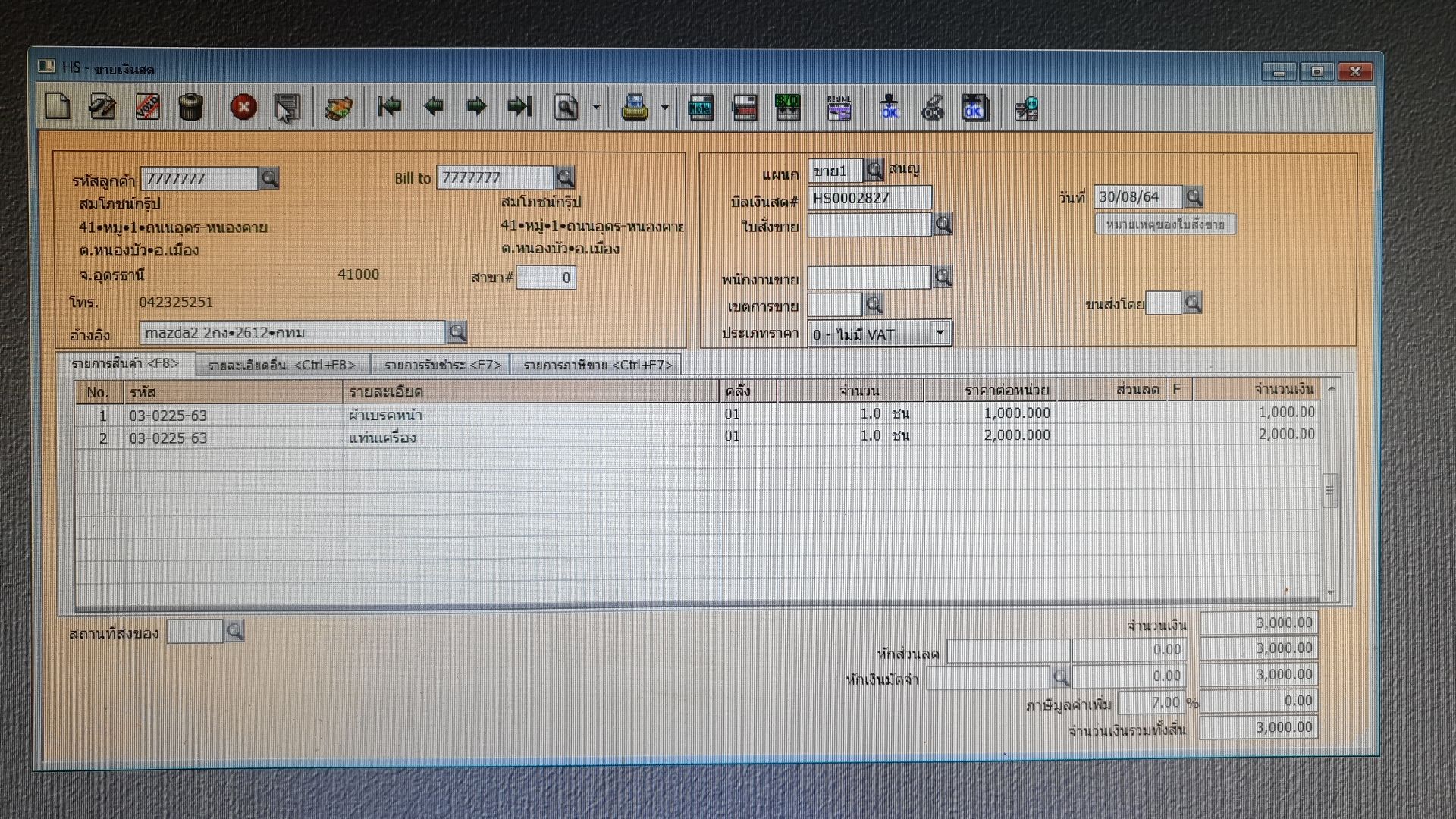The image size is (1456, 819).
Task: Click the Bill to field 7777777
Action: [x=495, y=177]
